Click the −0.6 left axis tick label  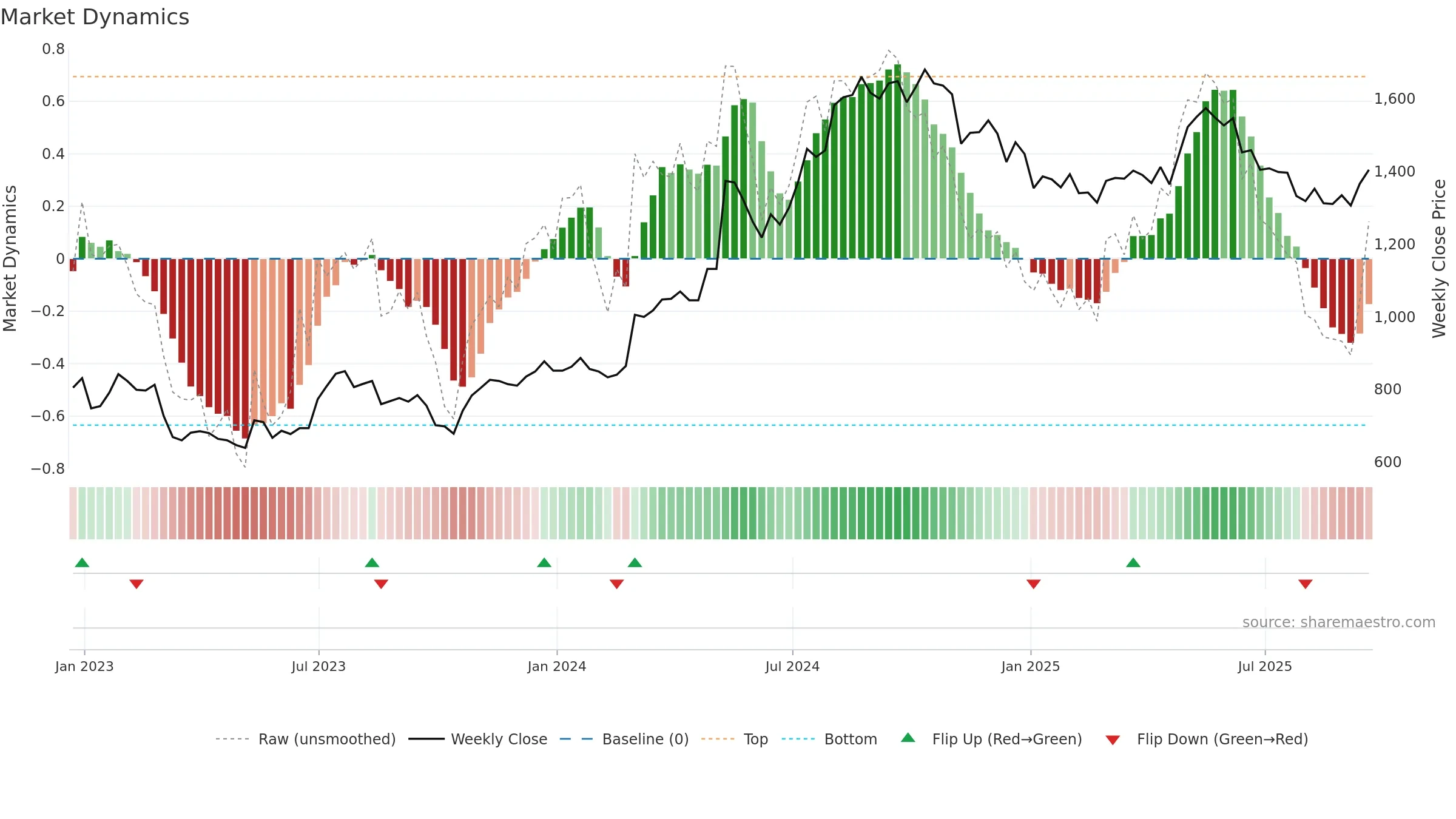pos(48,416)
